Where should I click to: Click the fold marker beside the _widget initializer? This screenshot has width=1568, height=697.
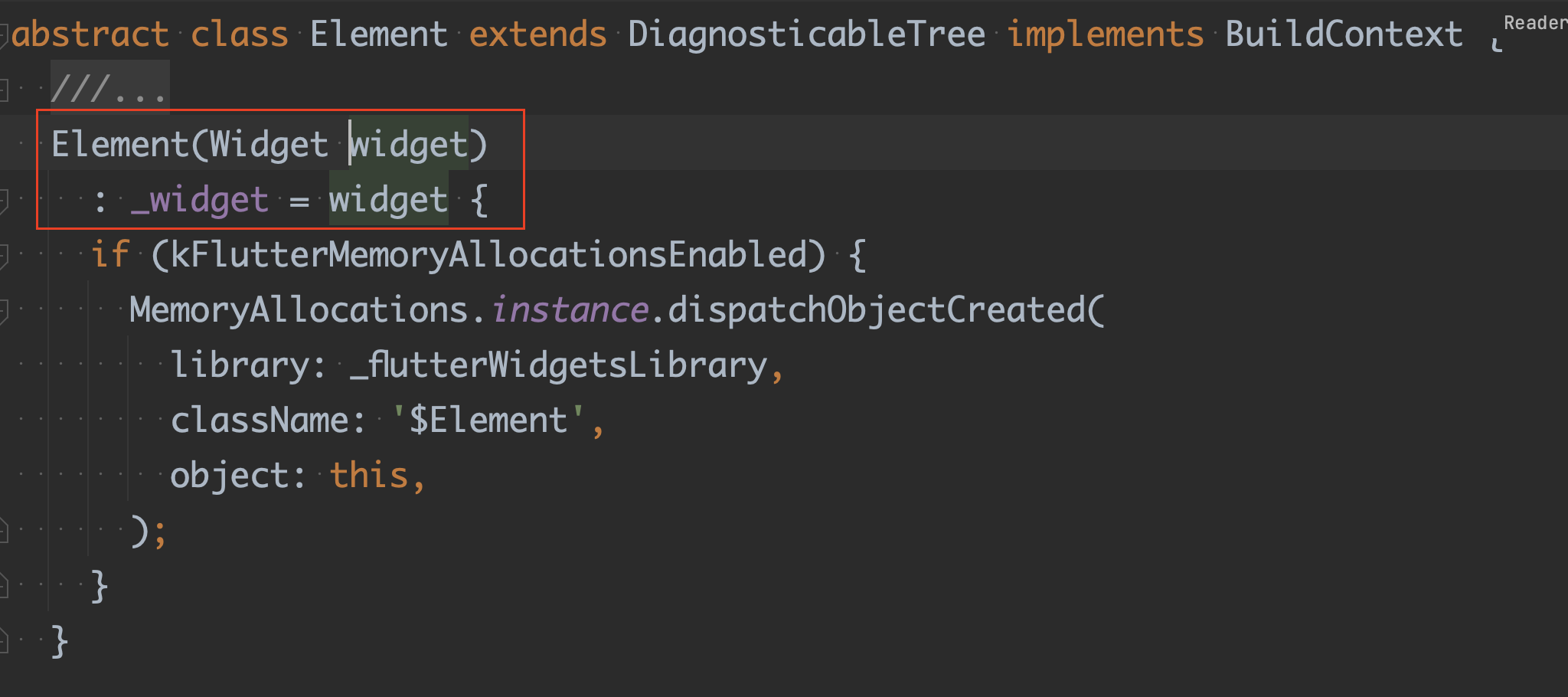coord(2,200)
